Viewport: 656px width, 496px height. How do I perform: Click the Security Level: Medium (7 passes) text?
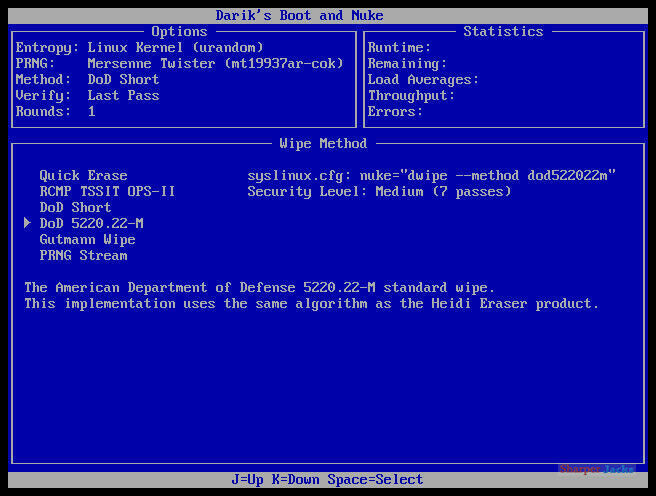click(379, 192)
